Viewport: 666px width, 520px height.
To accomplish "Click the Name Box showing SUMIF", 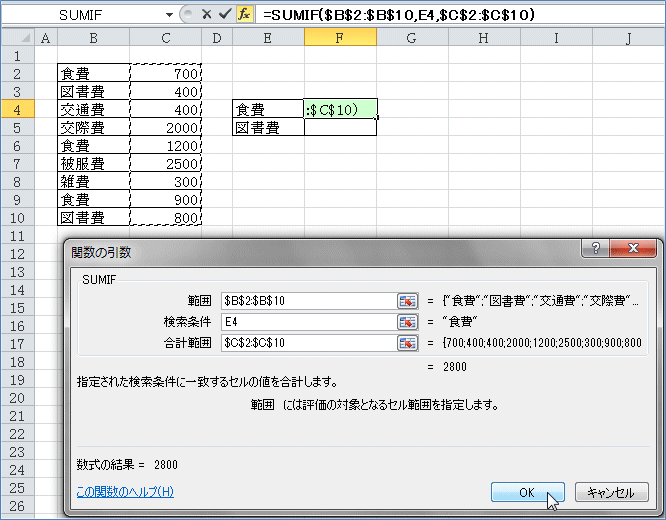I will pos(83,15).
